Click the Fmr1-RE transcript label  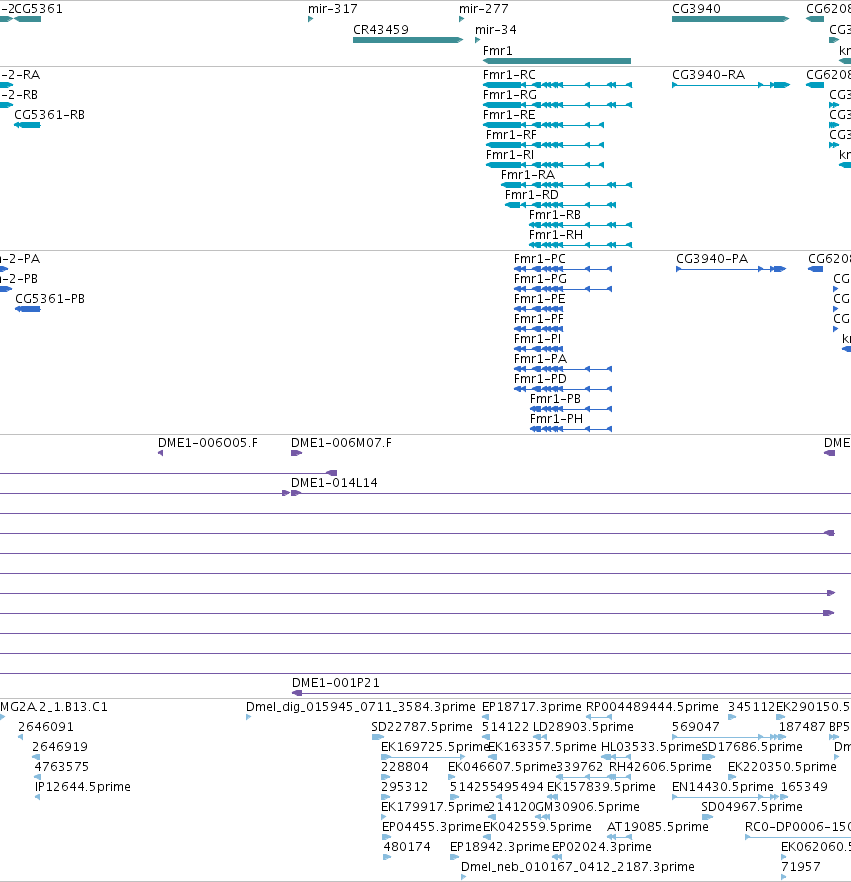click(x=509, y=115)
